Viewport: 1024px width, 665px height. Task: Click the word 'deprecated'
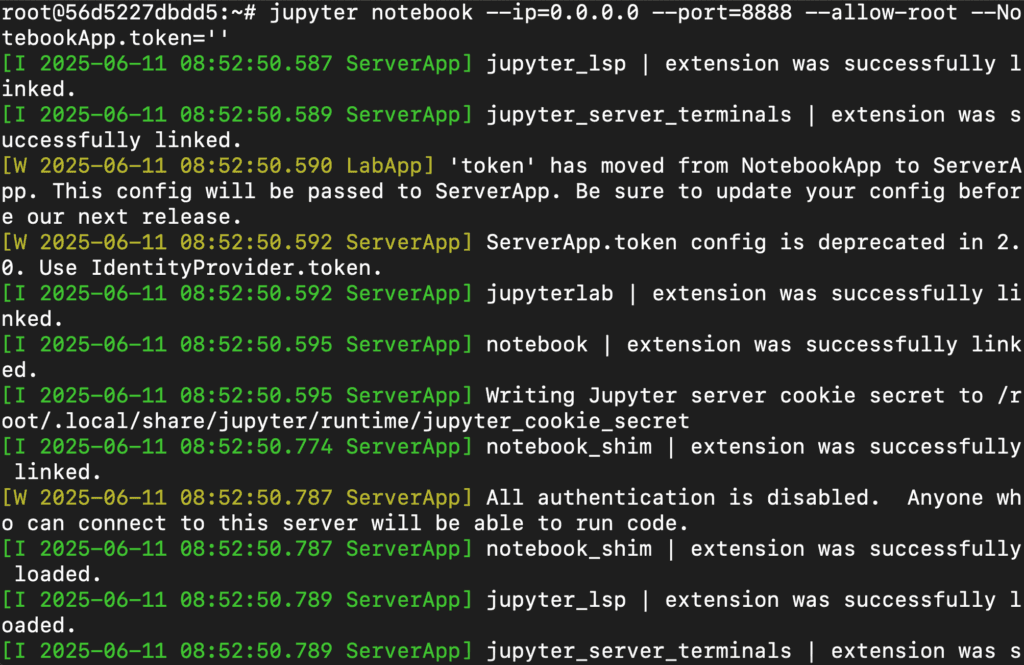882,242
